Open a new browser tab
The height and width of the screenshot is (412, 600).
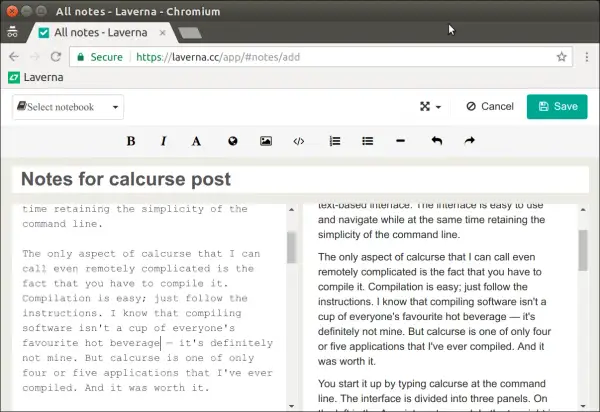pyautogui.click(x=190, y=33)
